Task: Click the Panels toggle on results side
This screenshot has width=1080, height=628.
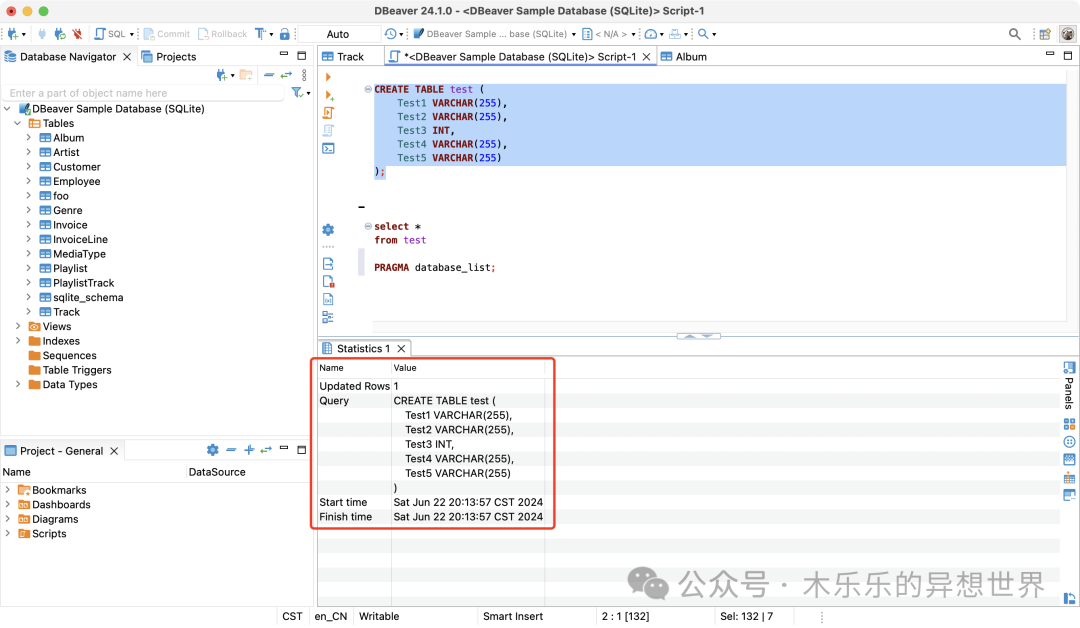Action: 1069,385
